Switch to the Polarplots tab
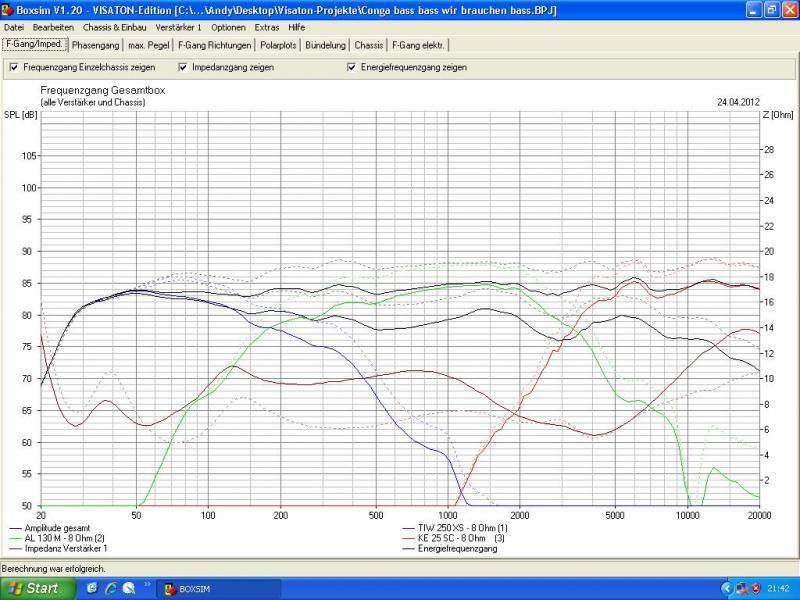This screenshot has width=800, height=600. [277, 45]
